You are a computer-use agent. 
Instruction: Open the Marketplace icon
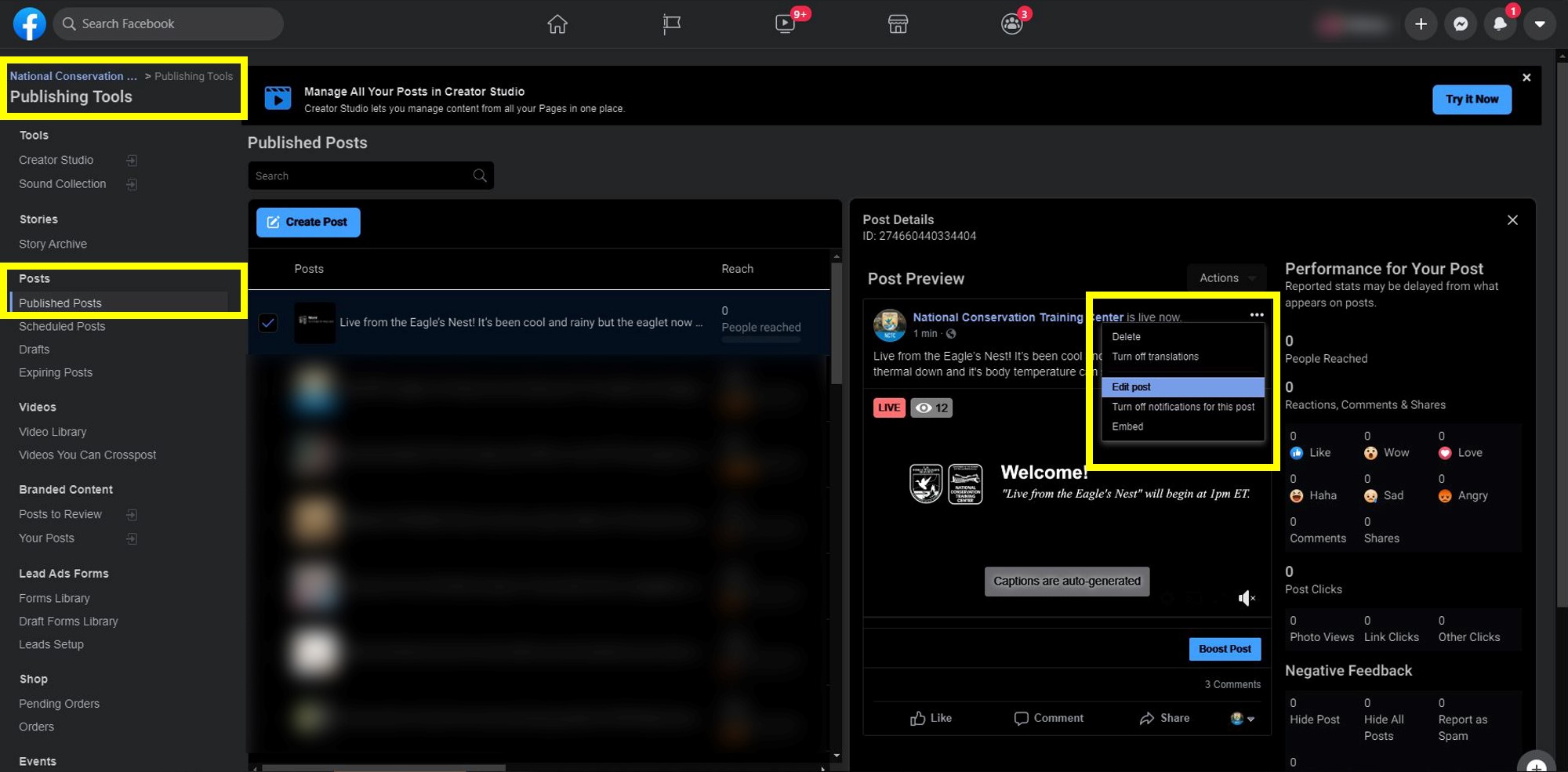pyautogui.click(x=898, y=24)
